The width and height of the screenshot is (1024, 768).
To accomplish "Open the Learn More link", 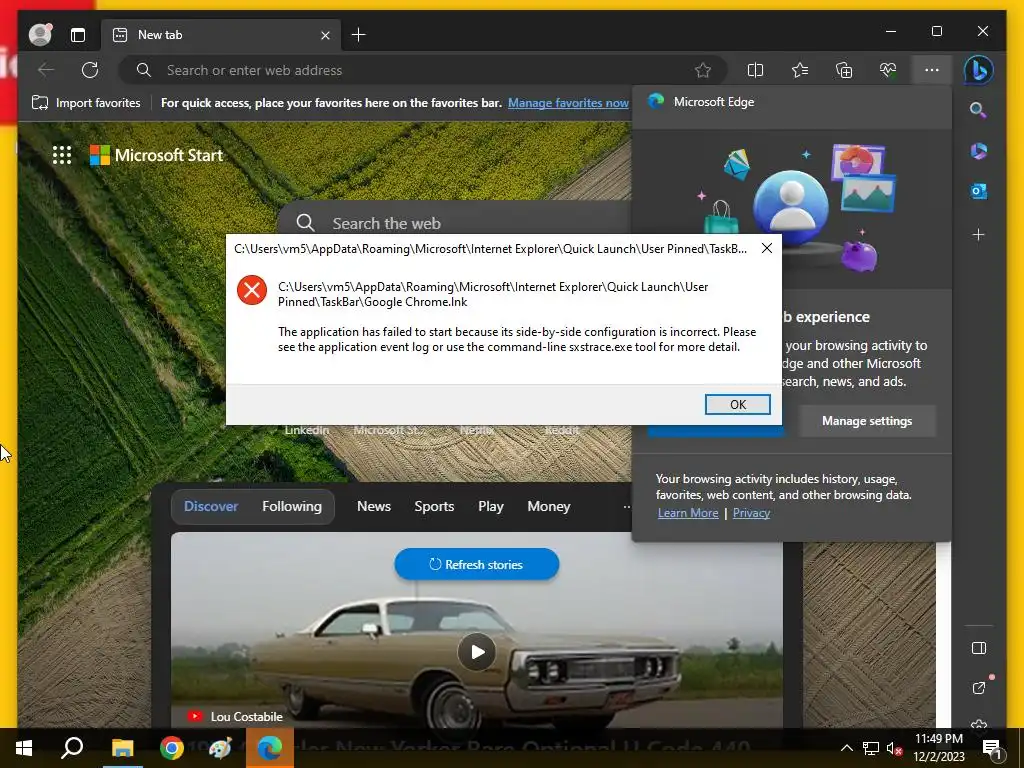I will [688, 513].
